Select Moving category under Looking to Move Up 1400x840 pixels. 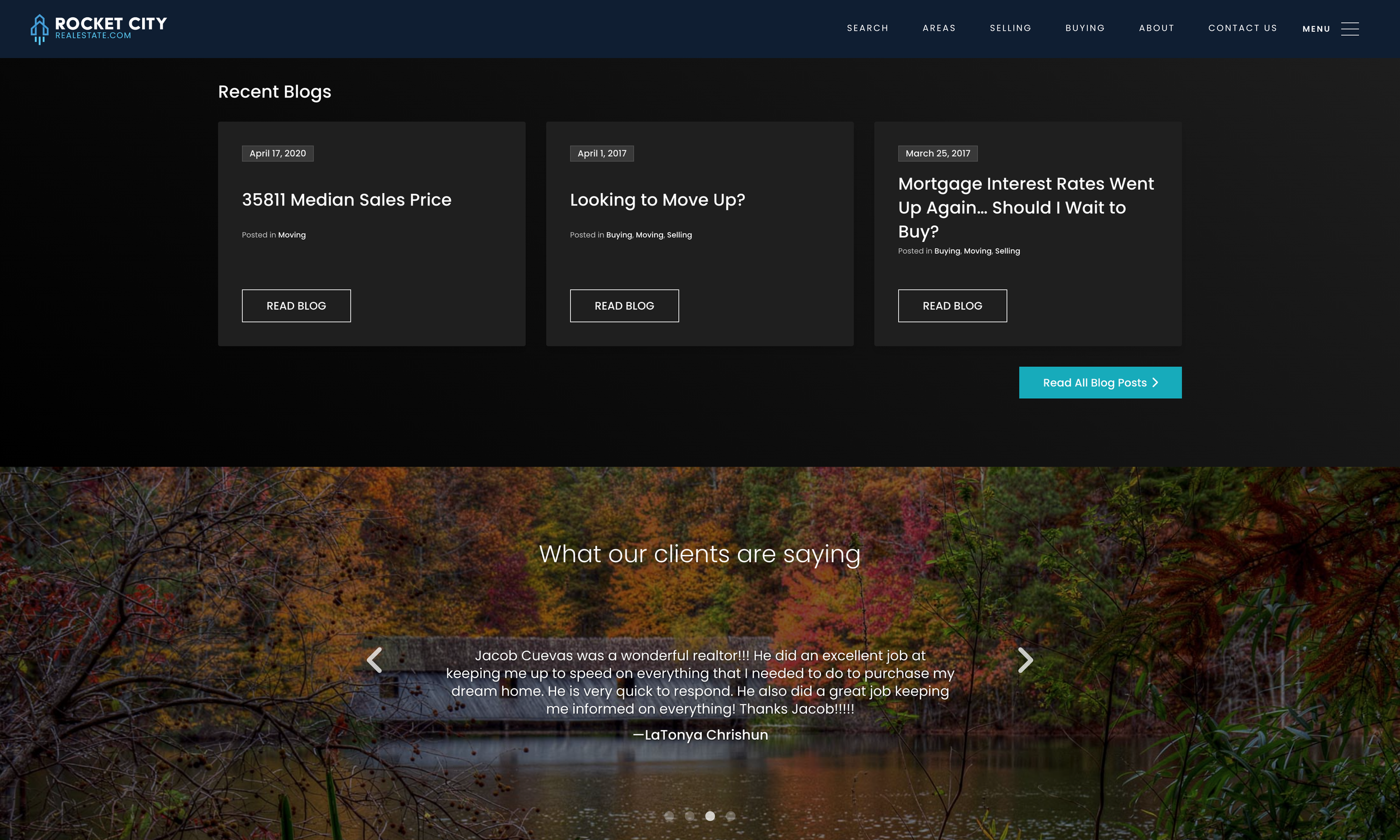649,235
